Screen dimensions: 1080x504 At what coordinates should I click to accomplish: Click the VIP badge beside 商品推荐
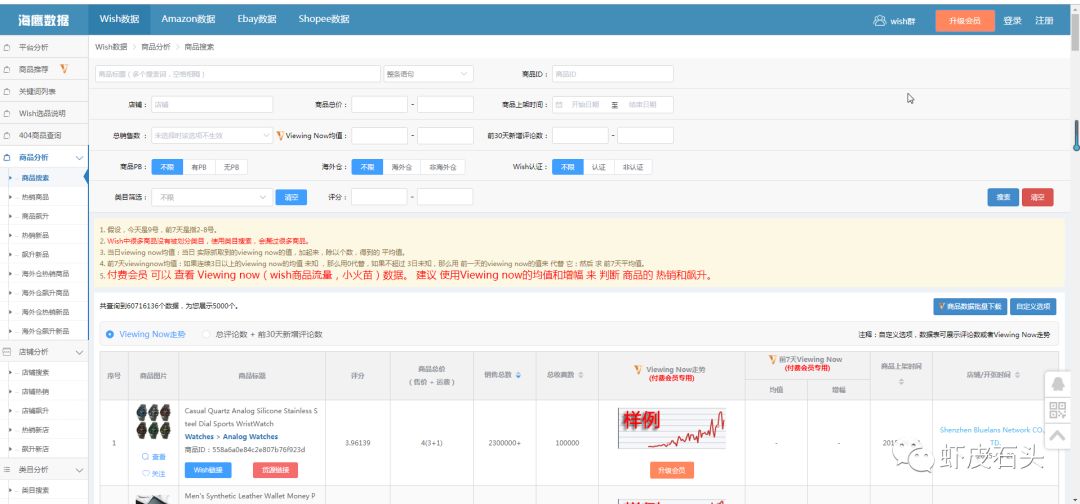[64, 69]
